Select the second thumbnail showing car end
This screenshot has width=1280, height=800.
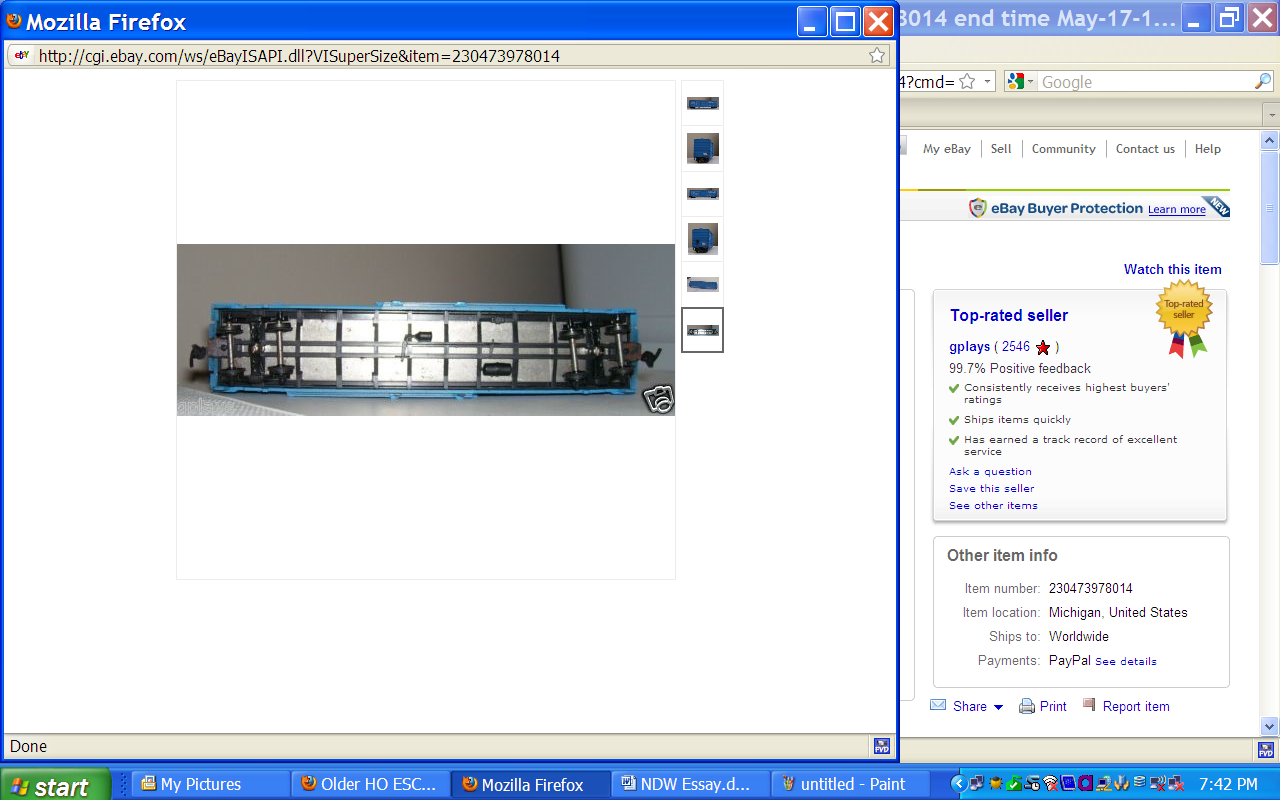point(702,148)
